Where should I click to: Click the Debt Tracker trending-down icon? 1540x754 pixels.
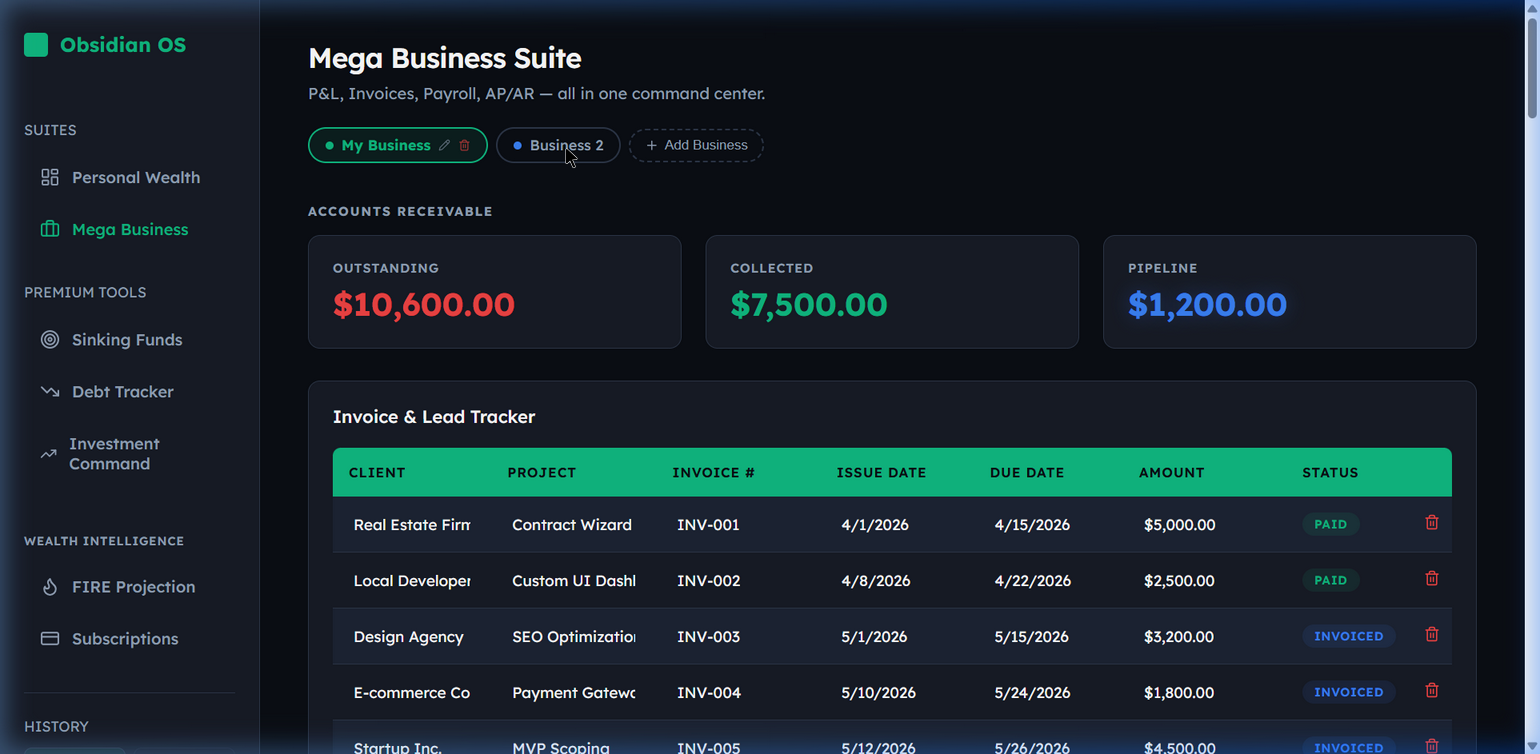[50, 391]
